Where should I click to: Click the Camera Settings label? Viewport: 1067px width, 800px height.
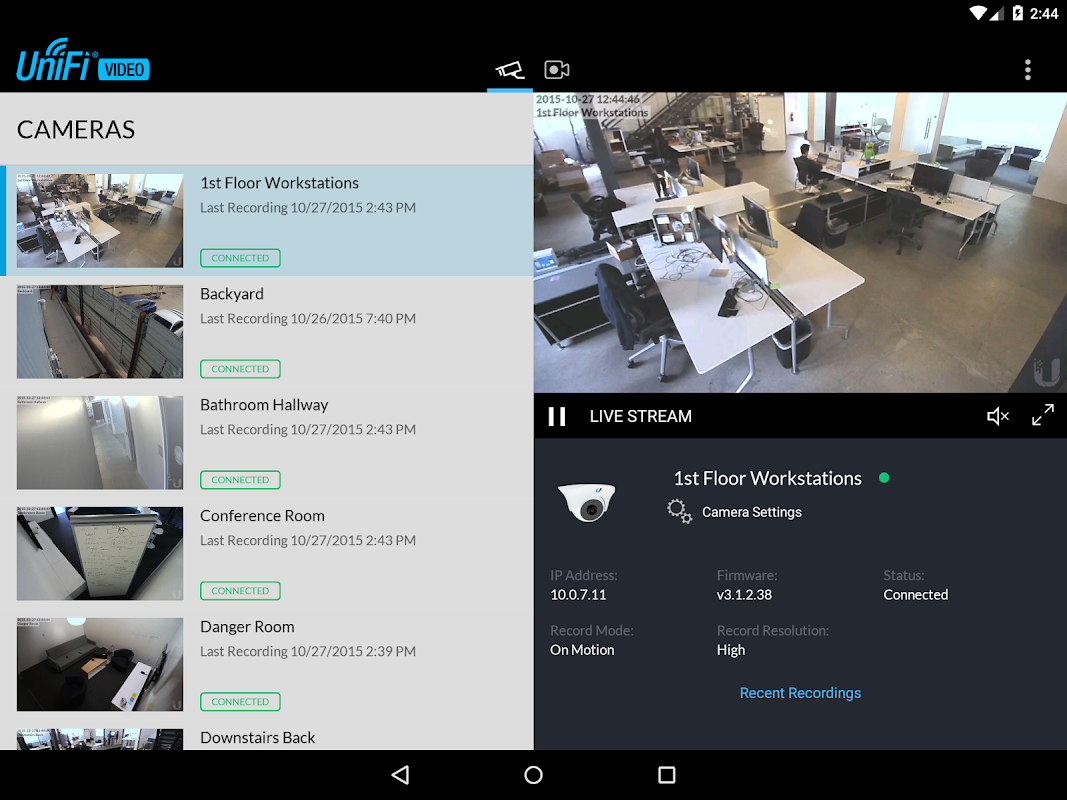pyautogui.click(x=751, y=512)
